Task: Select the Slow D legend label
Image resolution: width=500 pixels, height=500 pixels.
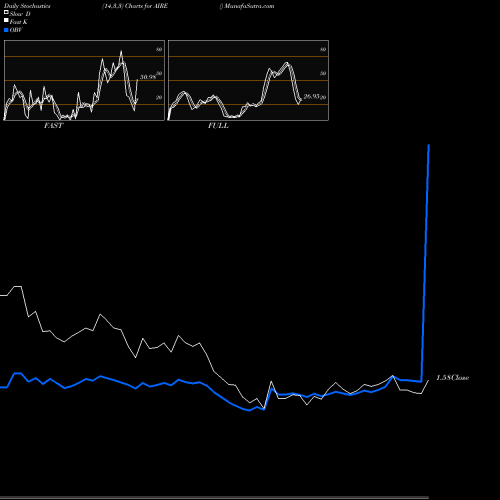Action: coord(20,14)
